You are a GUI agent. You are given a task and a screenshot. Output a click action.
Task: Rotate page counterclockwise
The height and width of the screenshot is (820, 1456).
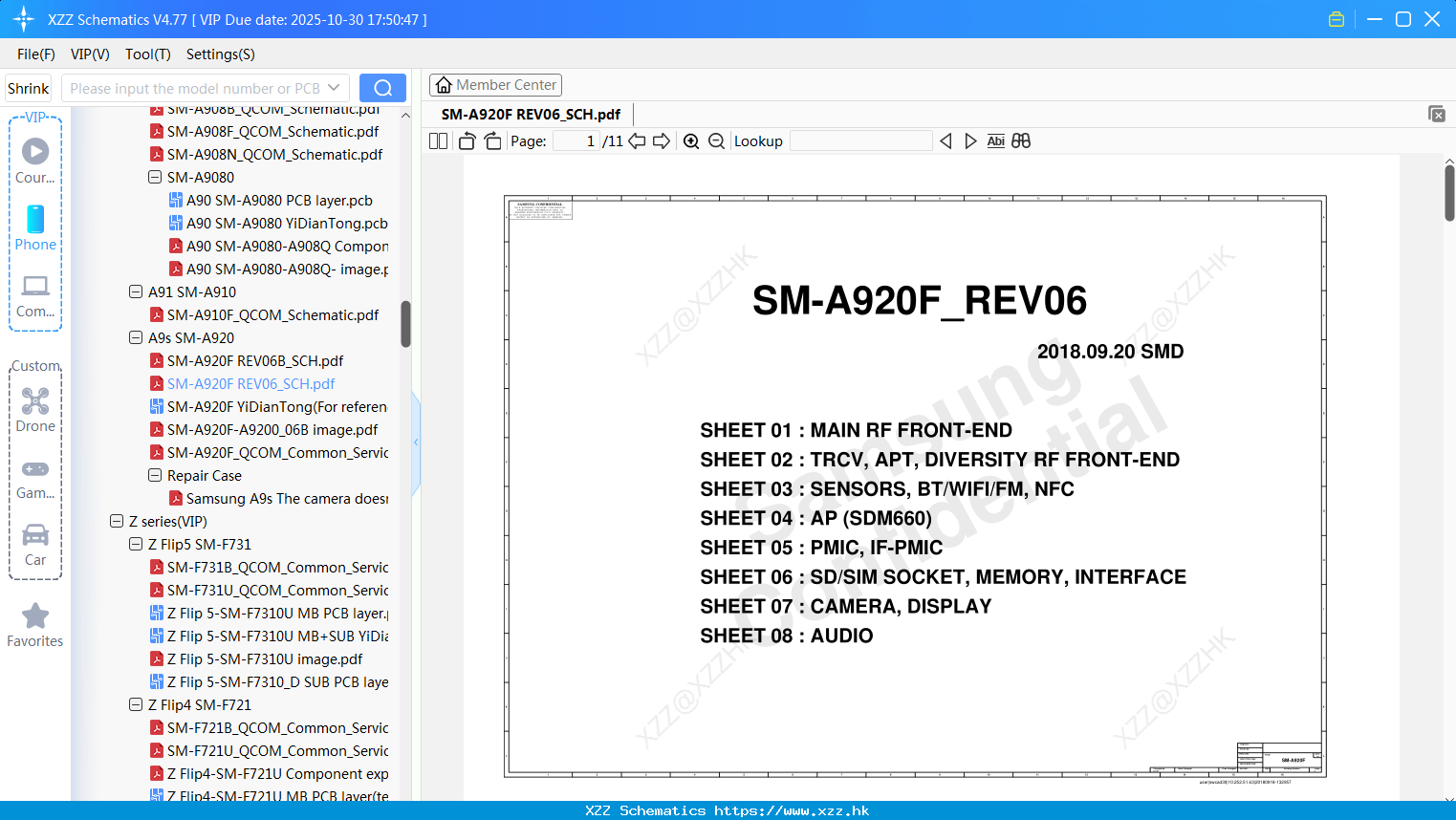click(467, 140)
